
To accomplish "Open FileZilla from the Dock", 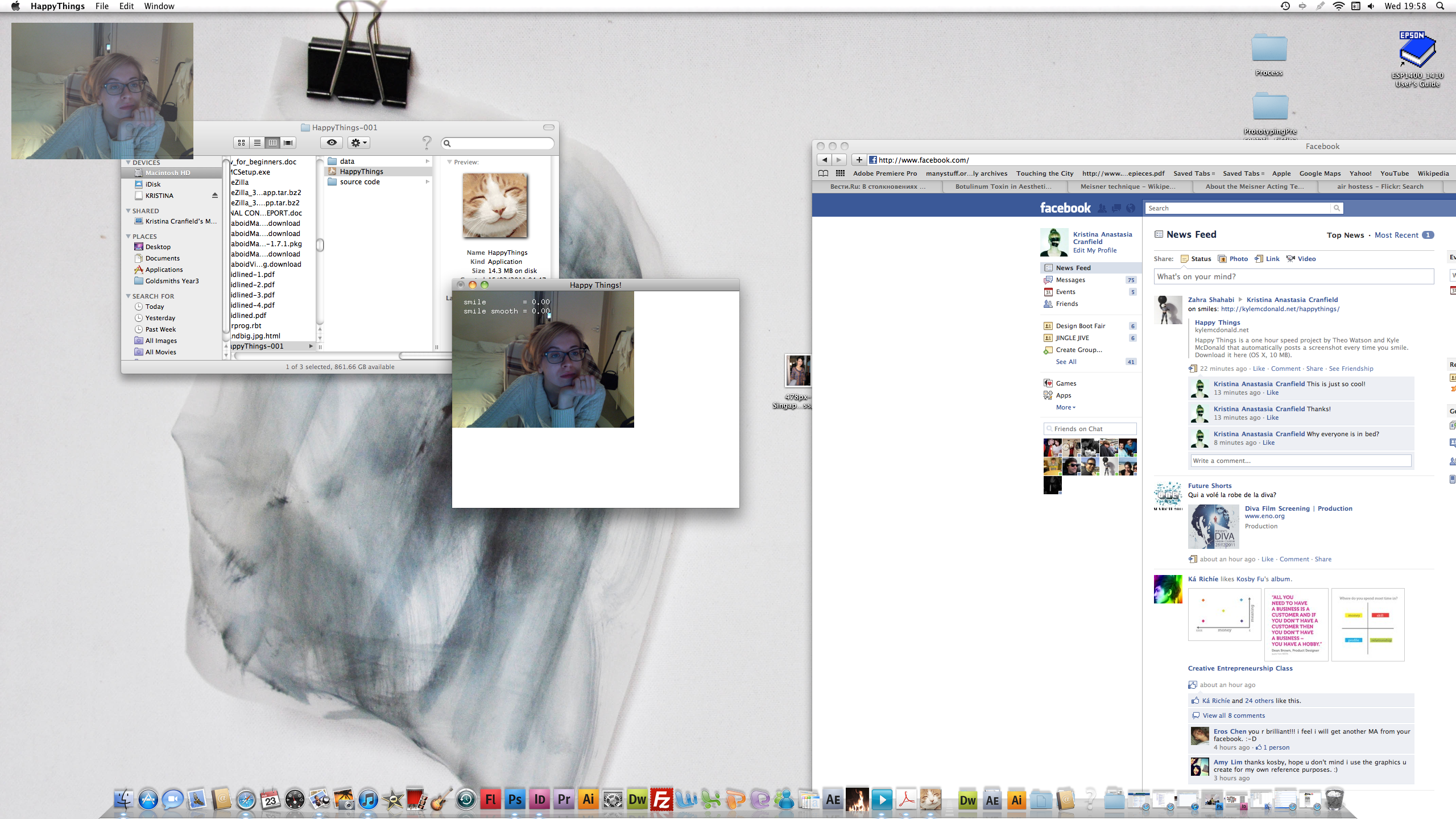I will pyautogui.click(x=662, y=800).
